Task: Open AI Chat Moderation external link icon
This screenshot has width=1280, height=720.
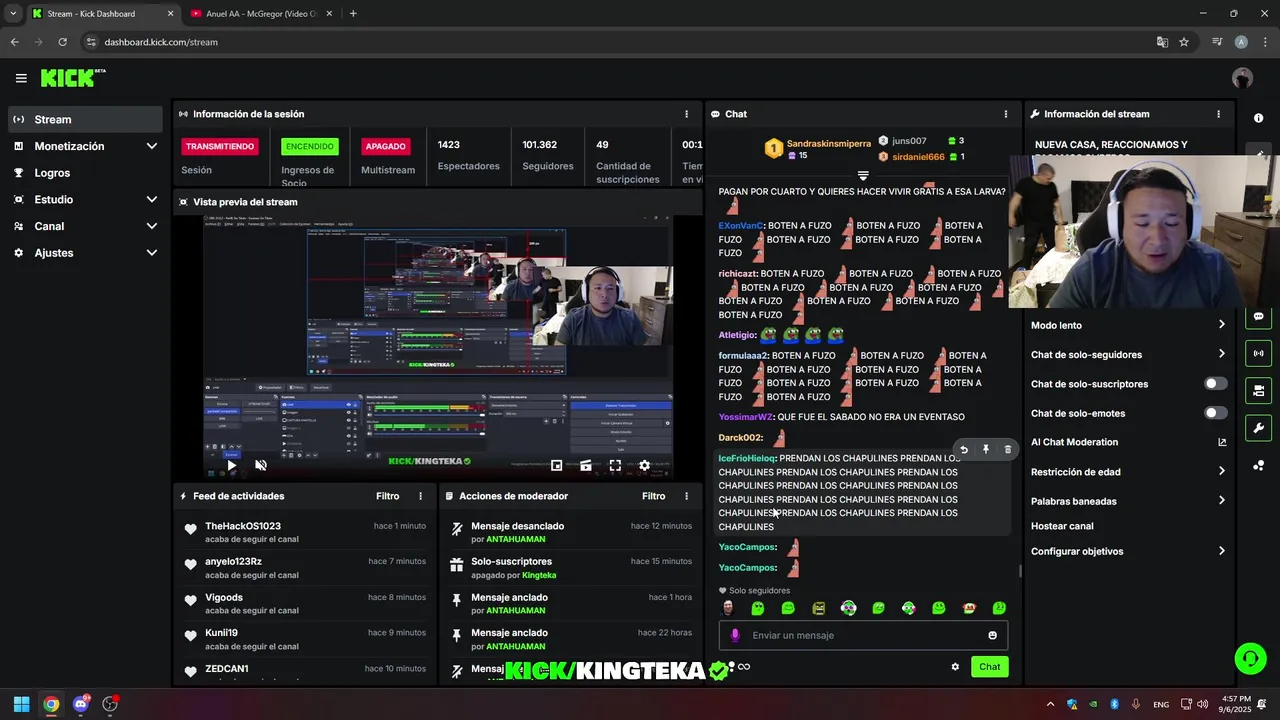Action: [x=1222, y=442]
